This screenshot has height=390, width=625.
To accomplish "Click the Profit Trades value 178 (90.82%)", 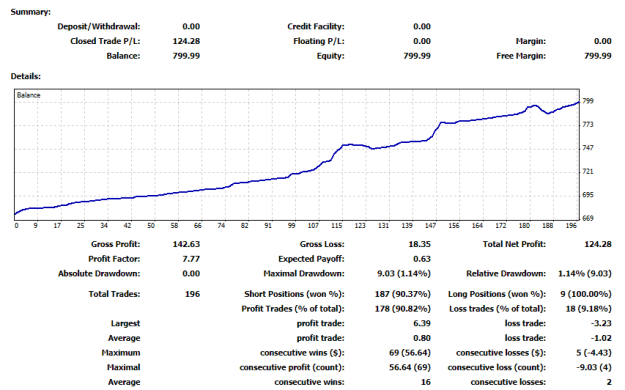I will [403, 309].
